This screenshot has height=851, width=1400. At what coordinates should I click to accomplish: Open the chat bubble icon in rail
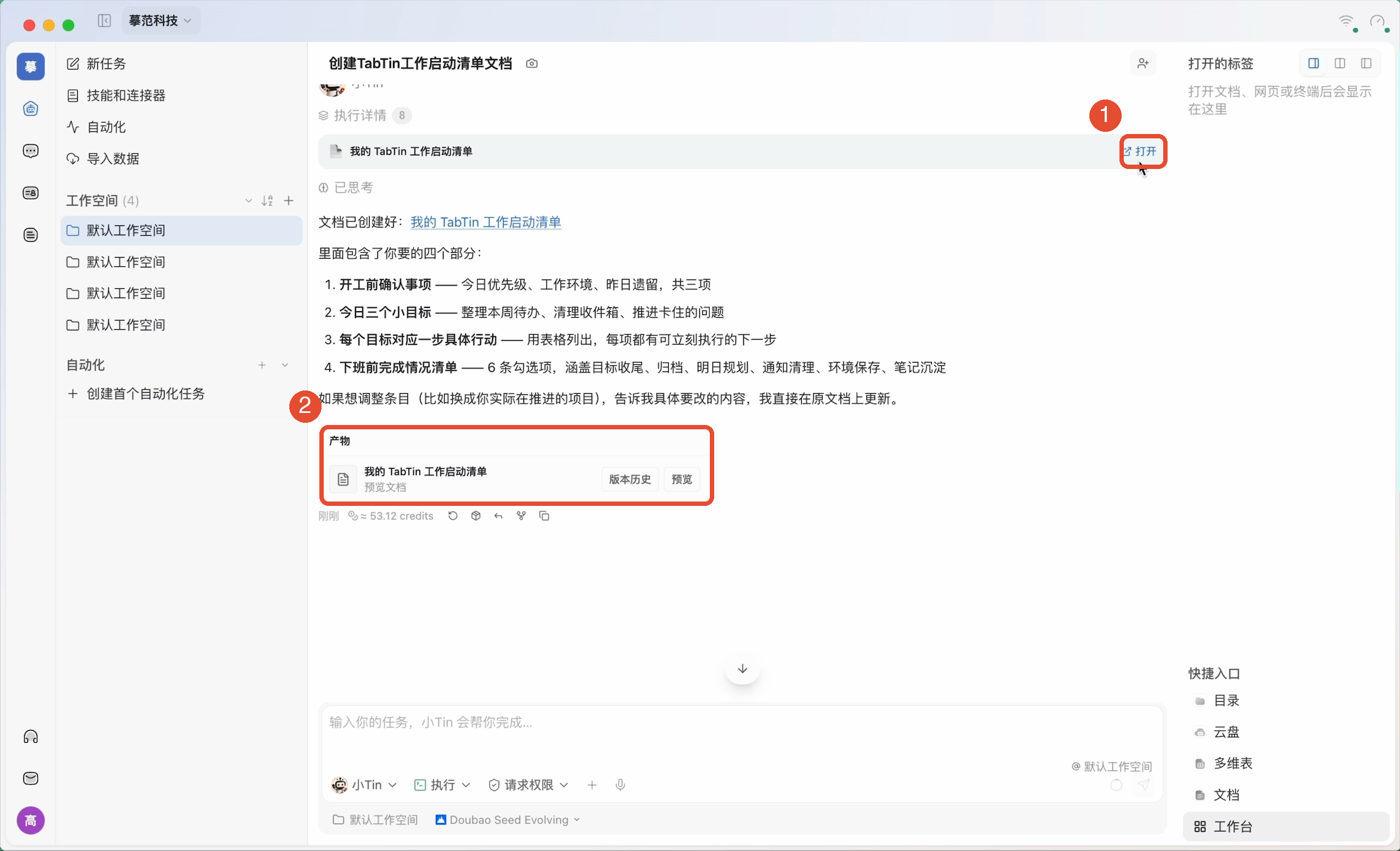click(31, 150)
